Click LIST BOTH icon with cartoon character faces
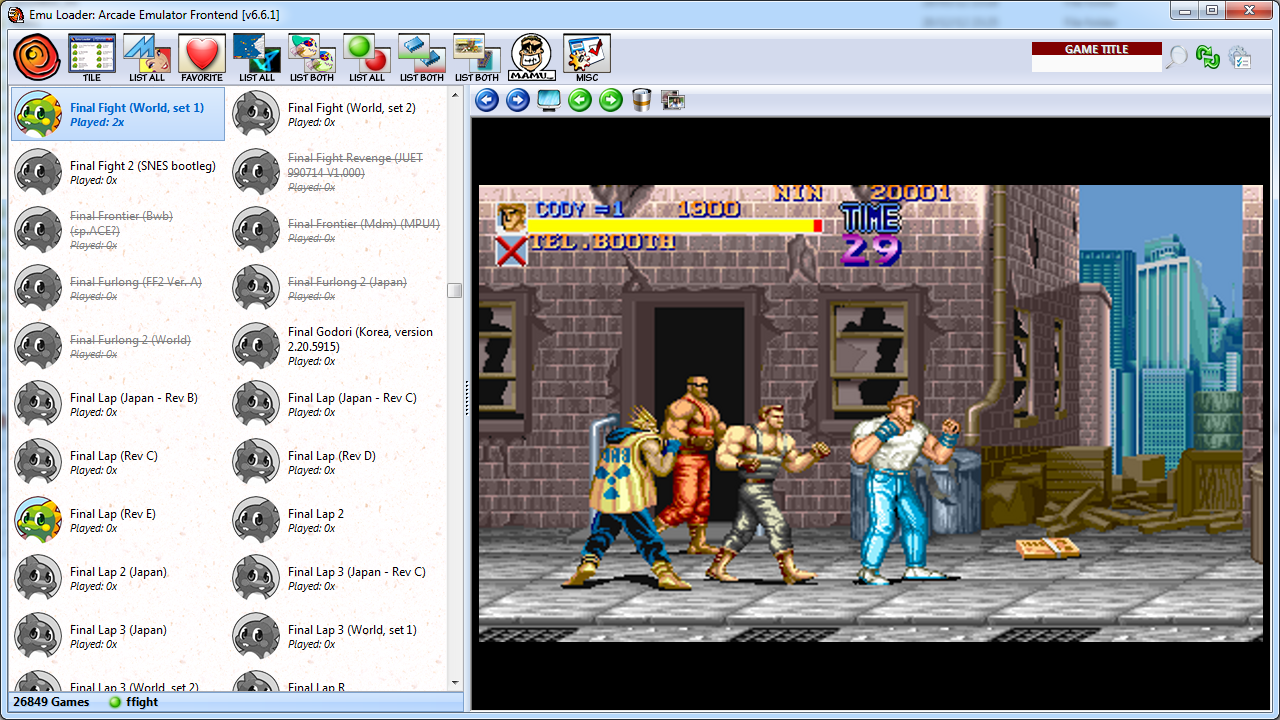The height and width of the screenshot is (720, 1280). [x=312, y=58]
